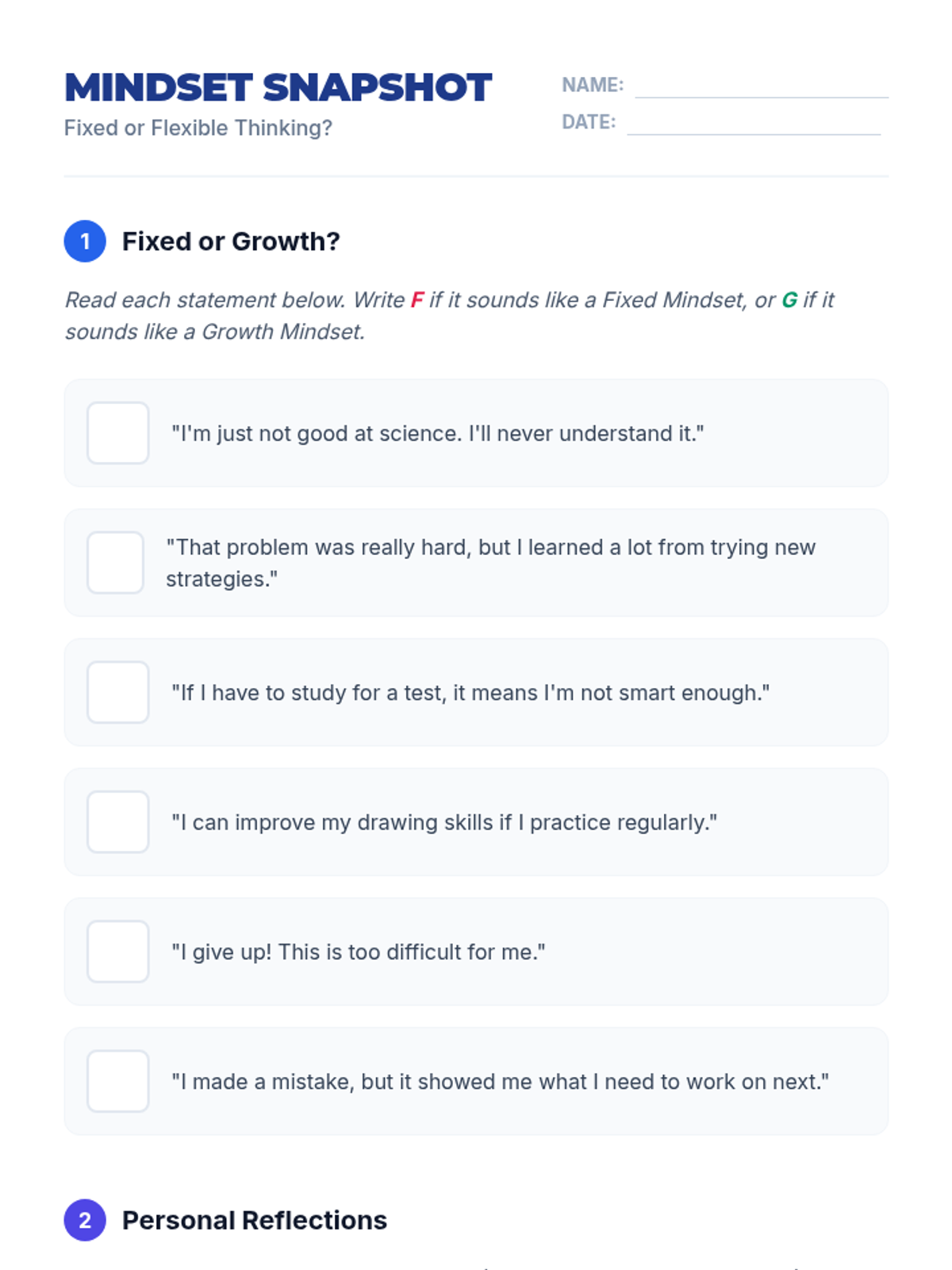The image size is (952, 1270).
Task: Click the blue number 1 section badge
Action: coord(85,241)
